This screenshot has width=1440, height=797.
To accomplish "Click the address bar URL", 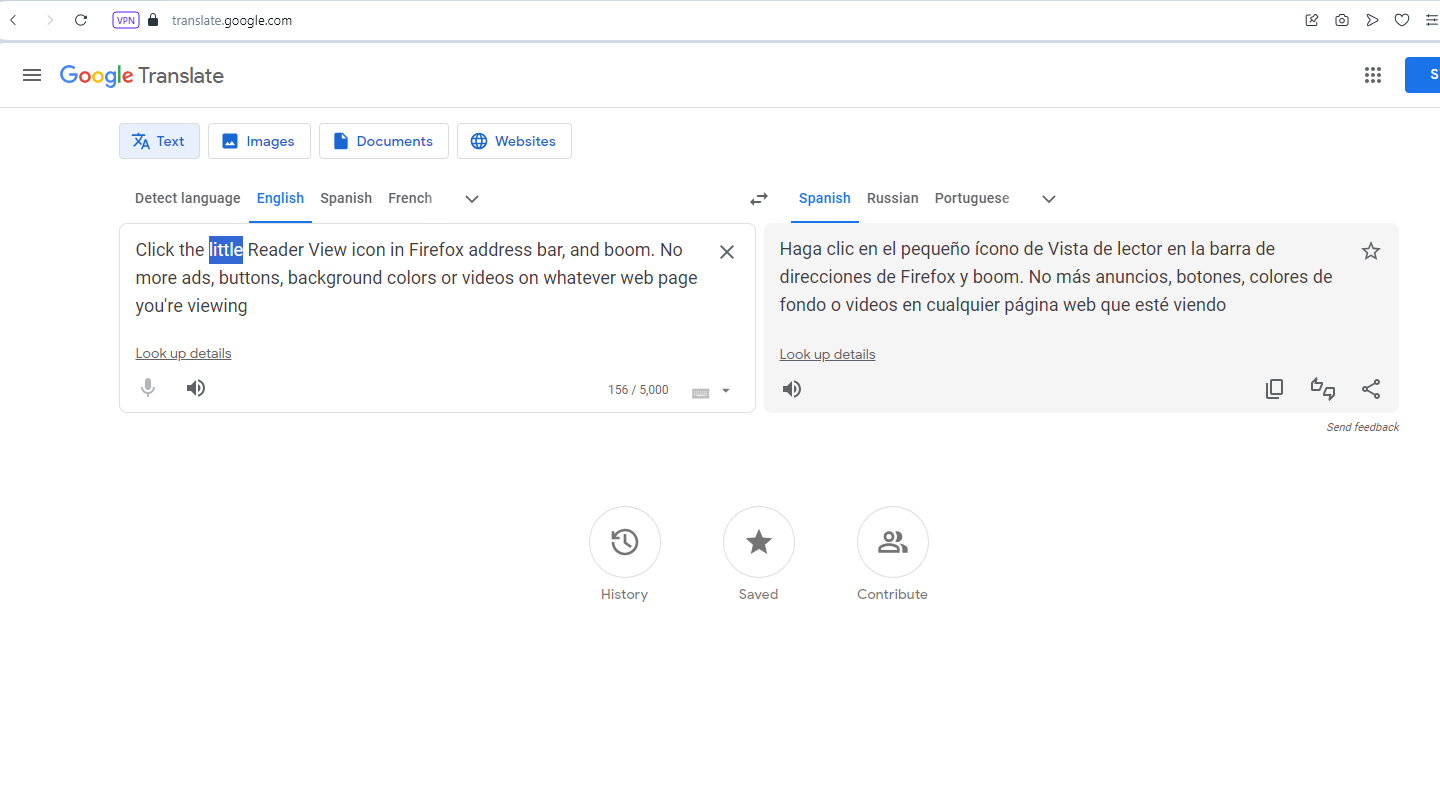I will [x=232, y=20].
